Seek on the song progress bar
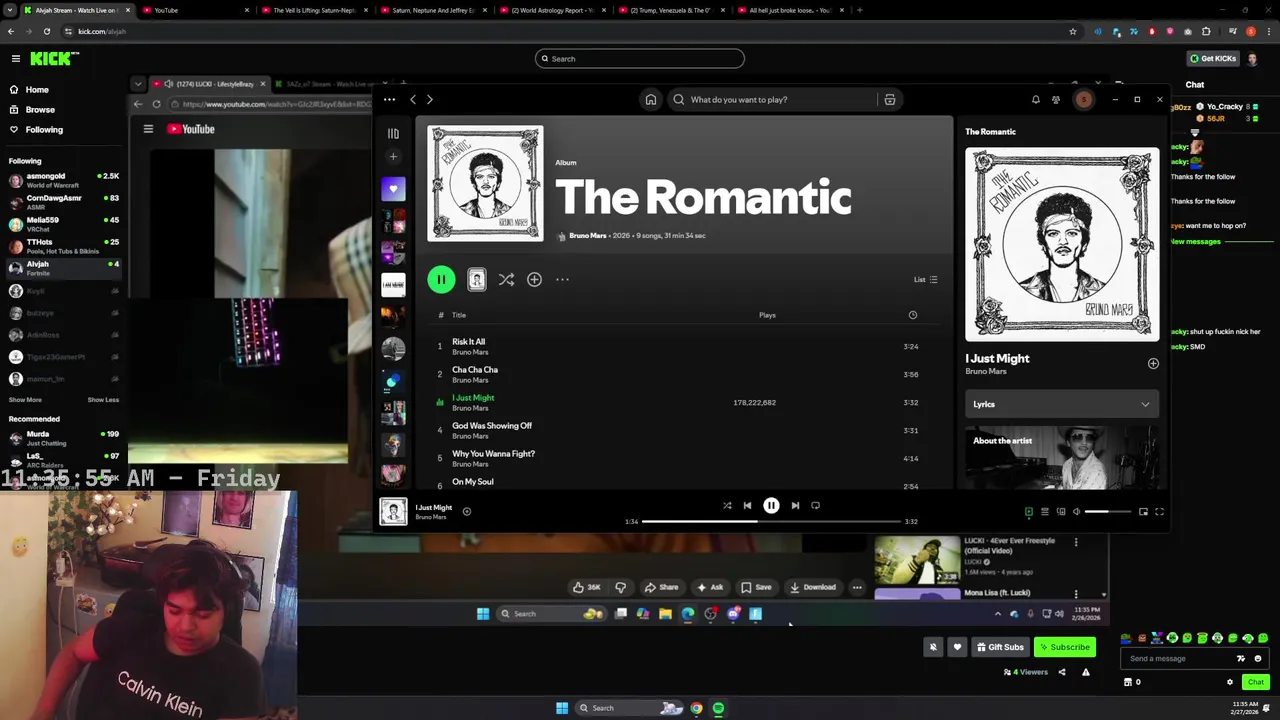 pyautogui.click(x=770, y=521)
